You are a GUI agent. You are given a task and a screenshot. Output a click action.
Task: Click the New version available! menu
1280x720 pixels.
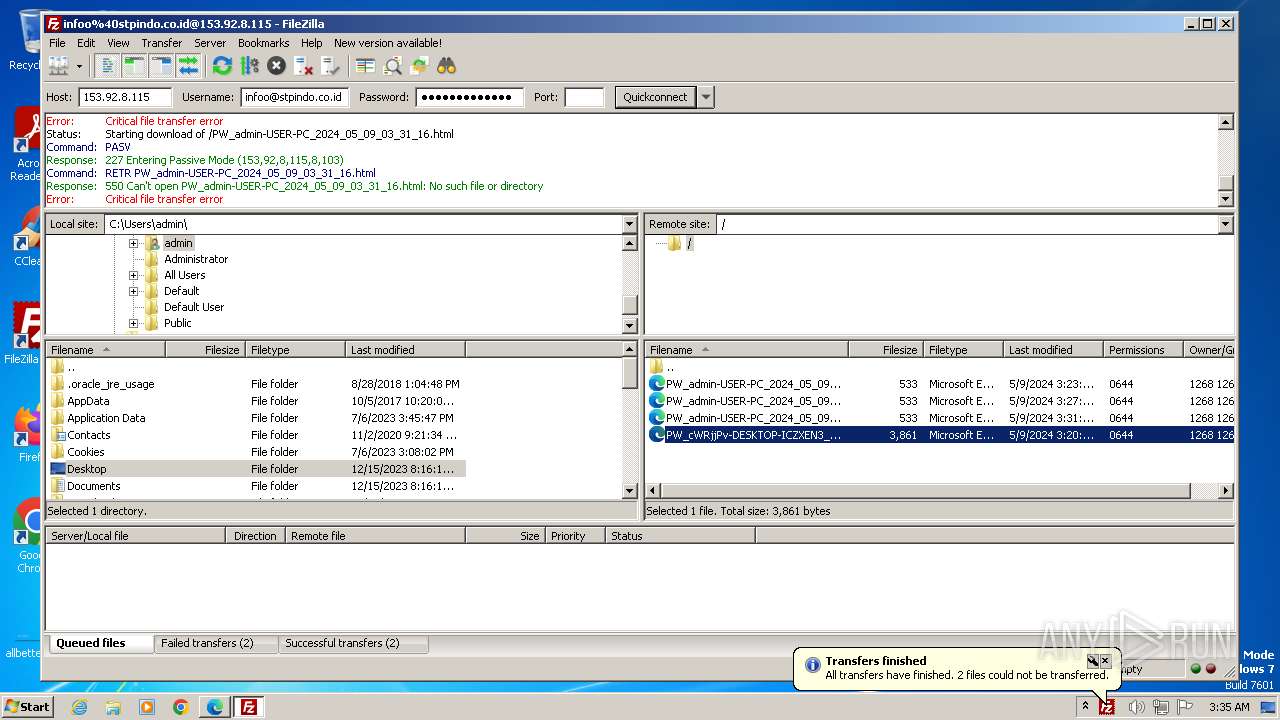click(x=388, y=43)
